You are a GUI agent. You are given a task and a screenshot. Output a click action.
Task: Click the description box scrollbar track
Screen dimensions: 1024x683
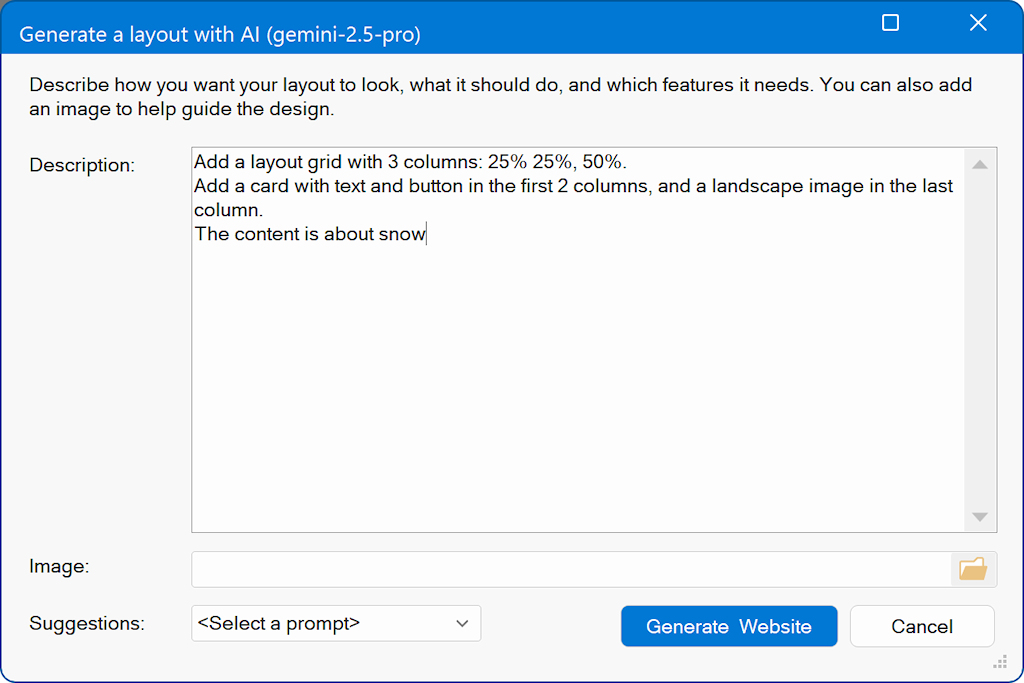(979, 340)
